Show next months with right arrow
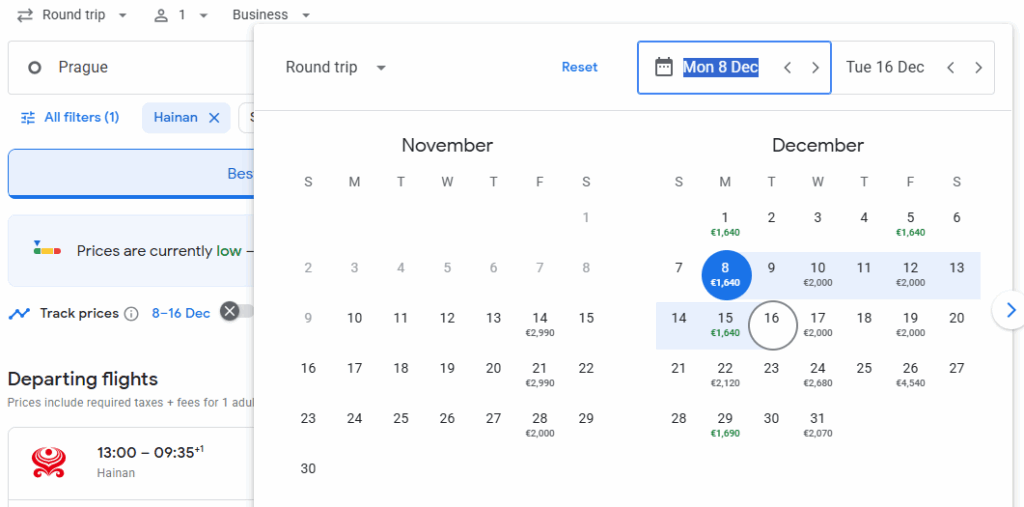 point(1009,311)
